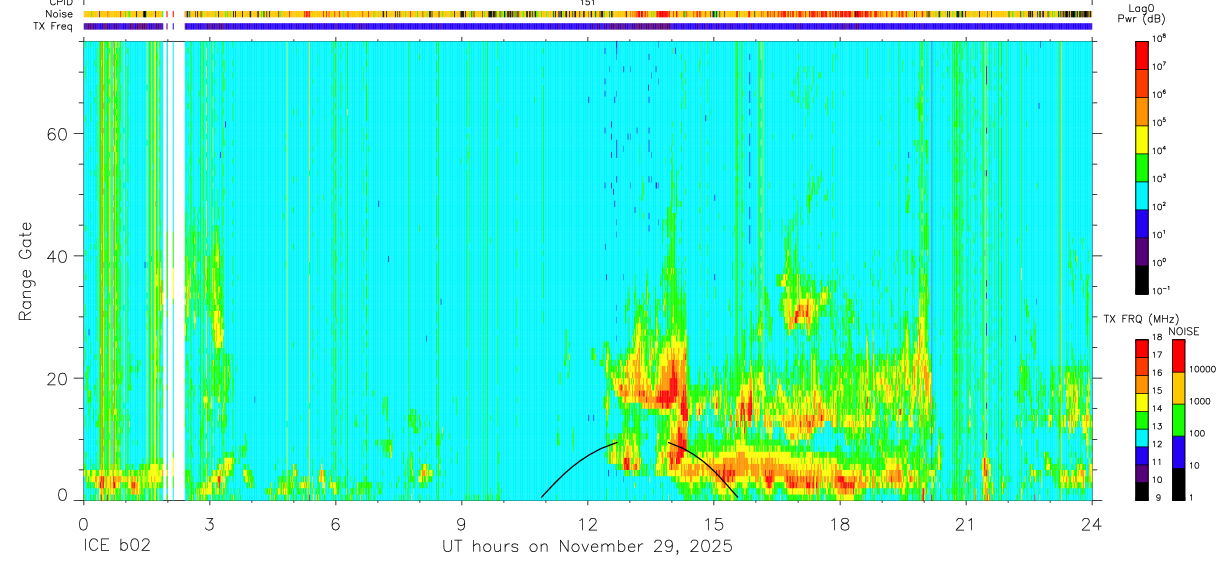Select the orange segment of the Lag0 Pwr colorbar
Viewport: 1228px width, 567px height.
pyautogui.click(x=1142, y=109)
